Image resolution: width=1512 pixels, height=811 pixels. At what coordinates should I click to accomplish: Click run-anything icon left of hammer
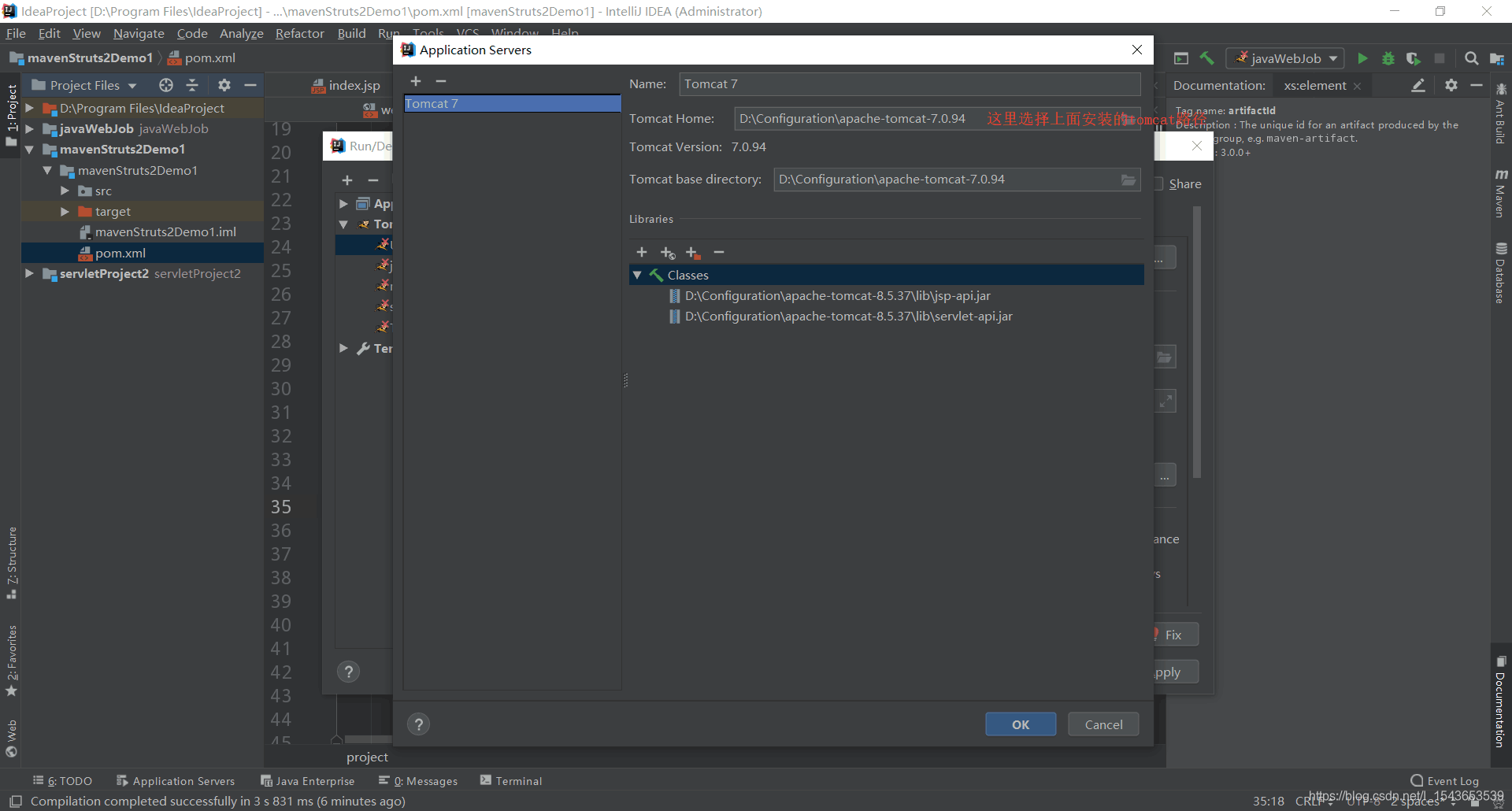[x=1181, y=58]
